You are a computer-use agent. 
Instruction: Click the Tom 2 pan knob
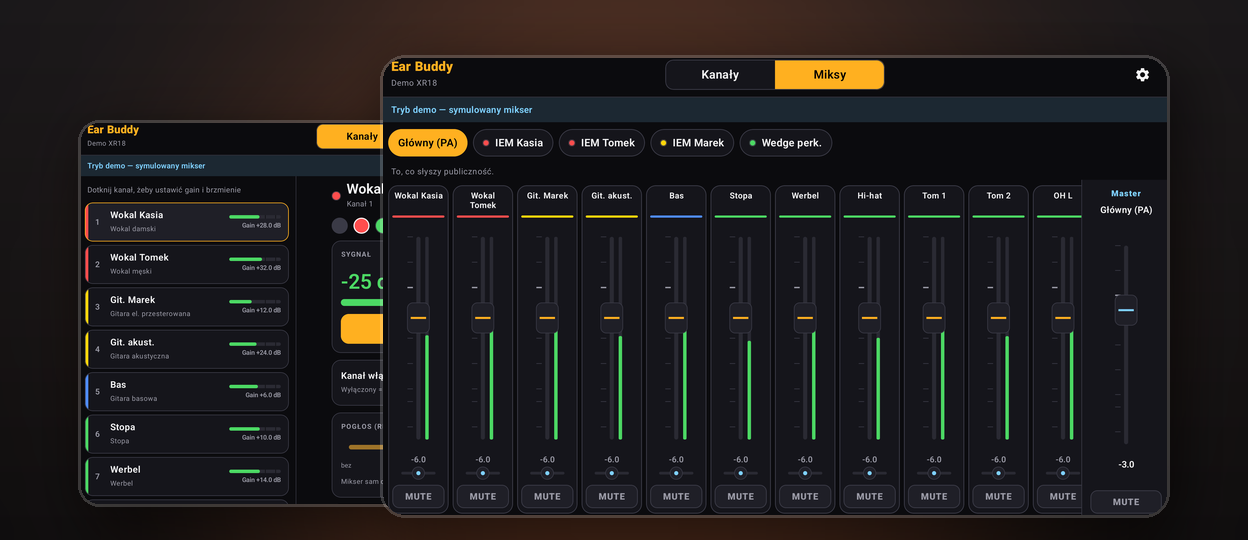998,473
